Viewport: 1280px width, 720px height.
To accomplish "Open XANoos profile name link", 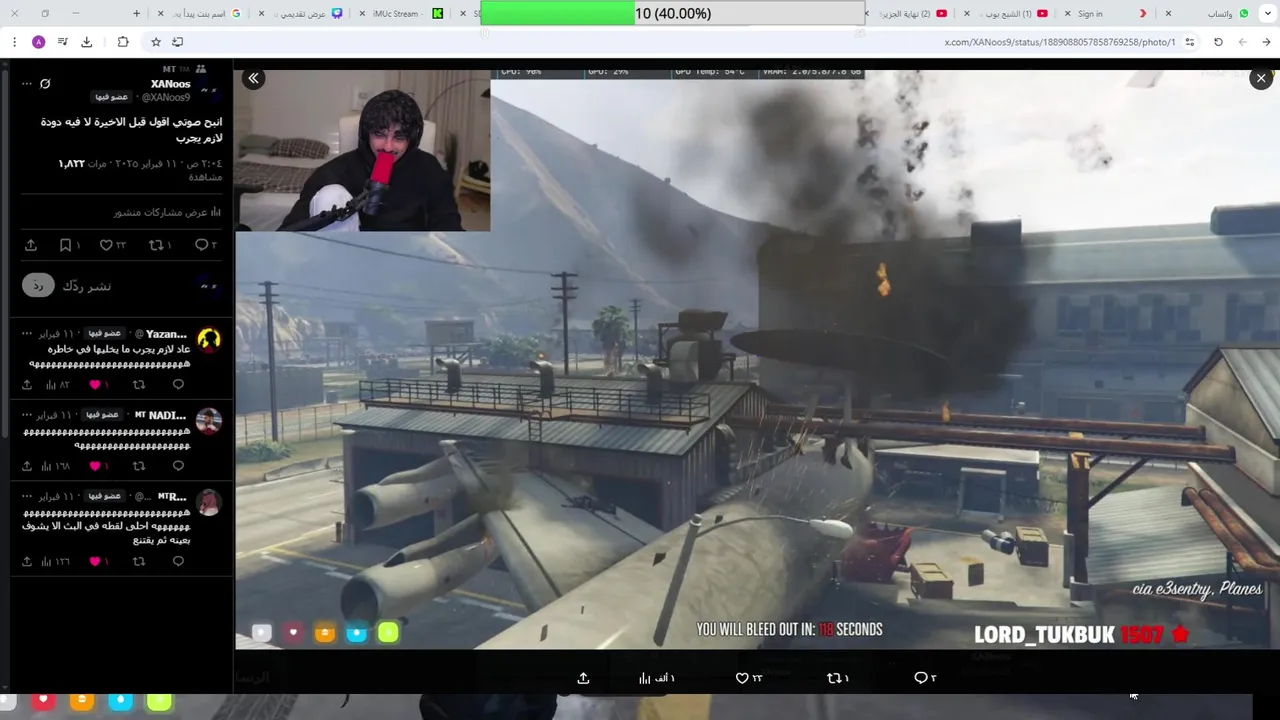I will click(171, 84).
